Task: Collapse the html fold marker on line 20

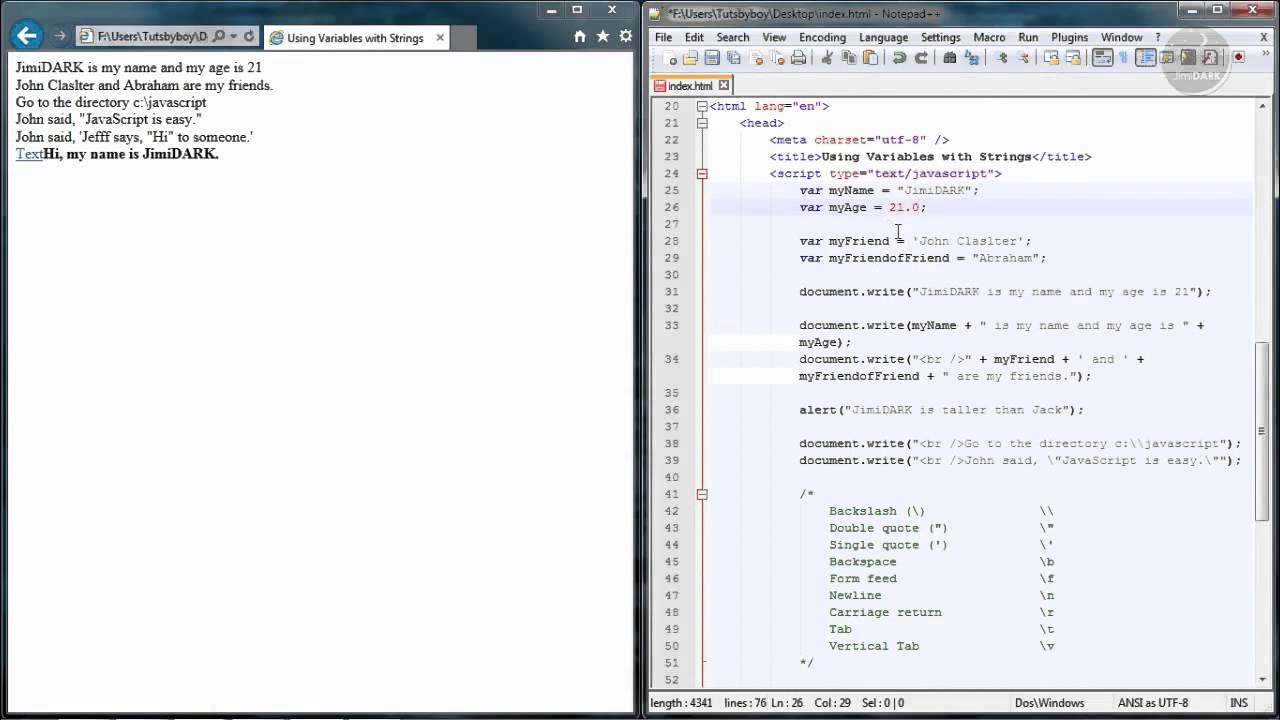Action: click(702, 106)
